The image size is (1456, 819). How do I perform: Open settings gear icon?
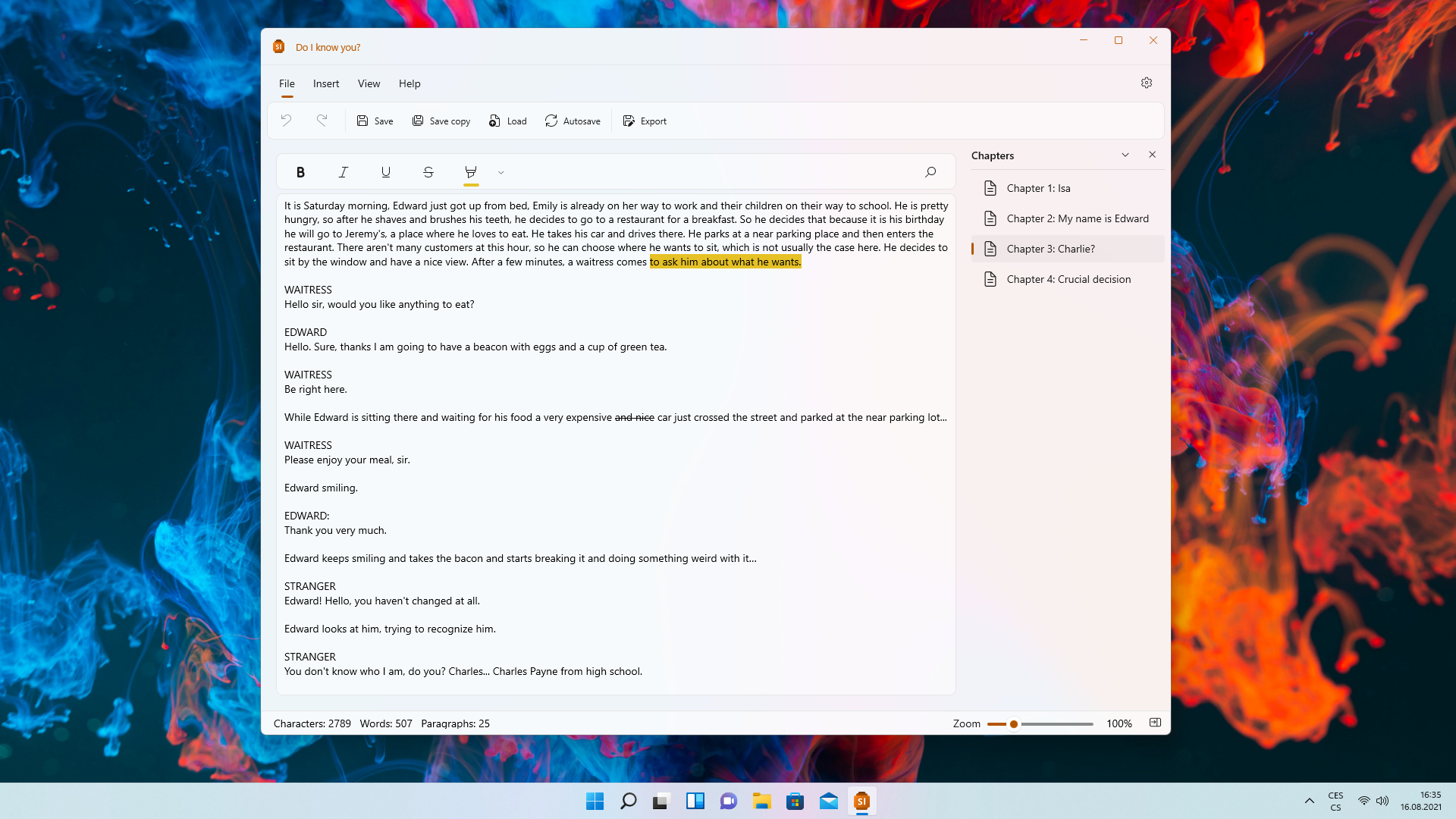1147,83
